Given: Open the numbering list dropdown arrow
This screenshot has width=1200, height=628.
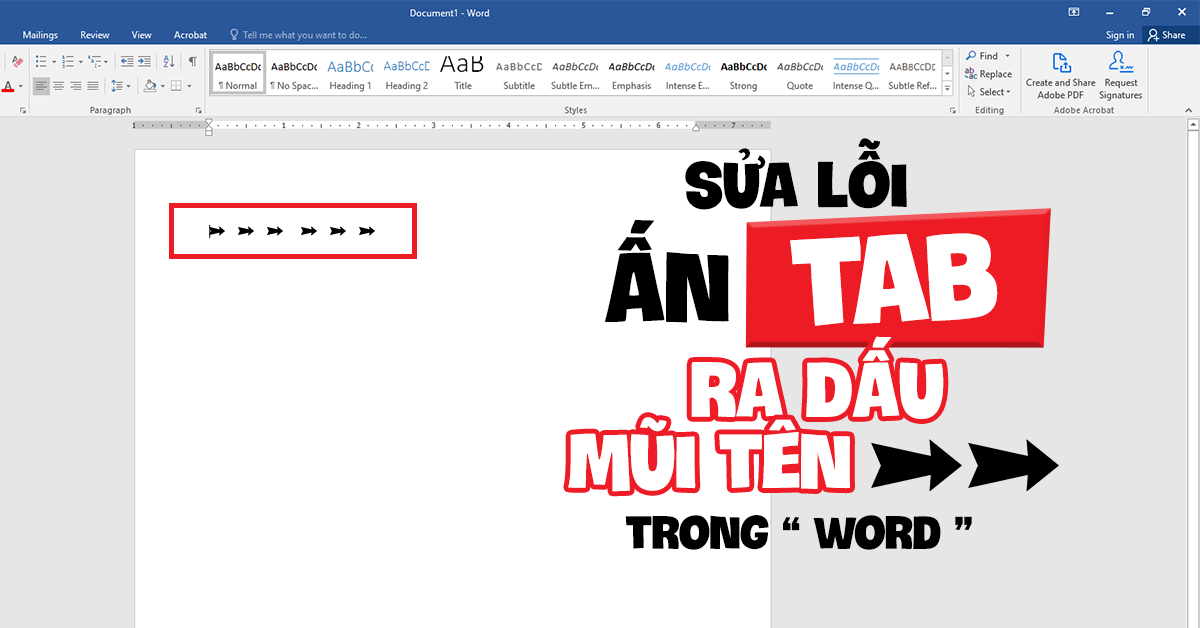Looking at the screenshot, I should [x=80, y=61].
